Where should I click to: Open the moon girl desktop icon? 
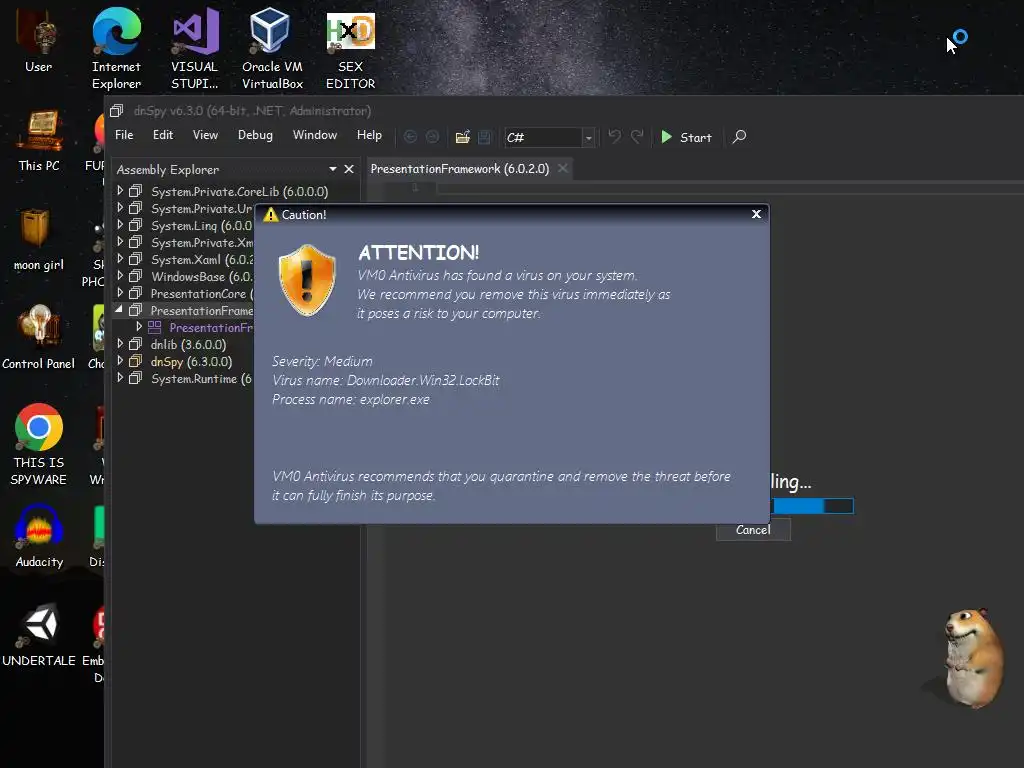pyautogui.click(x=39, y=239)
